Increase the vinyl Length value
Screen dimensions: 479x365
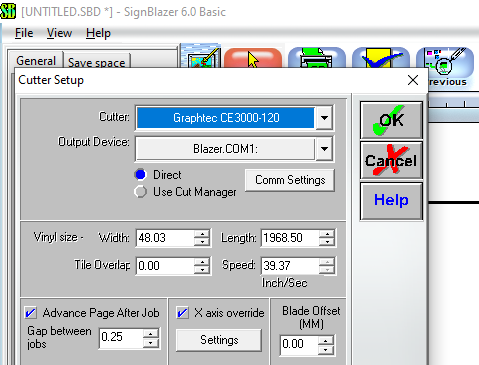327,233
